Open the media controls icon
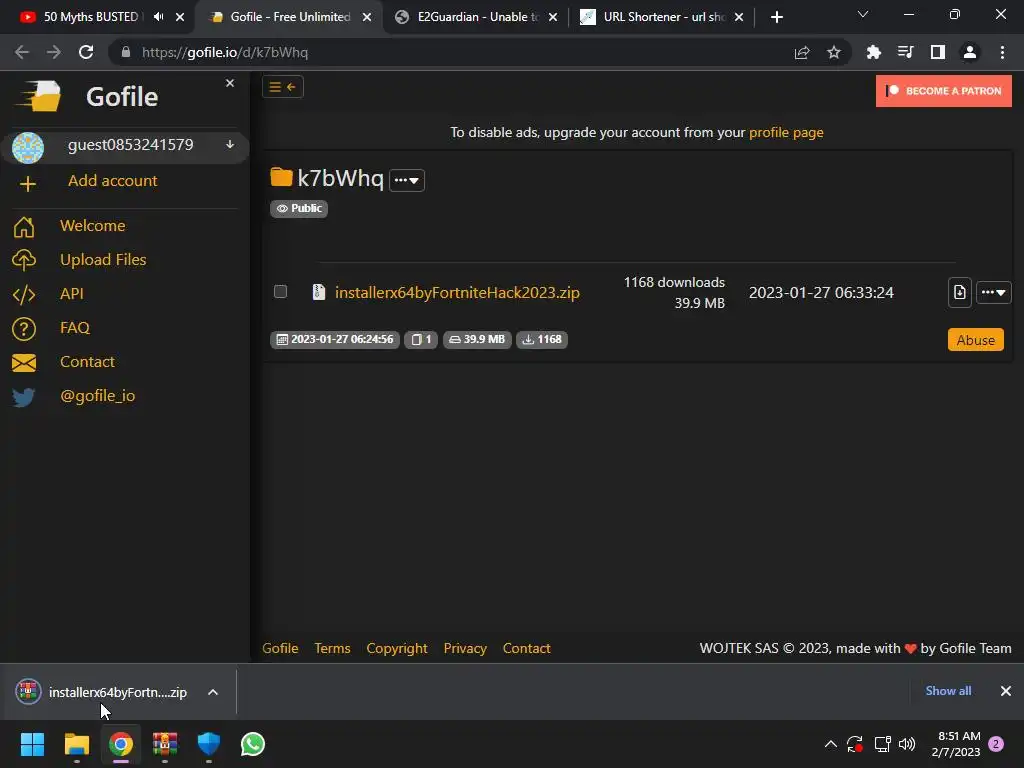 tap(905, 52)
